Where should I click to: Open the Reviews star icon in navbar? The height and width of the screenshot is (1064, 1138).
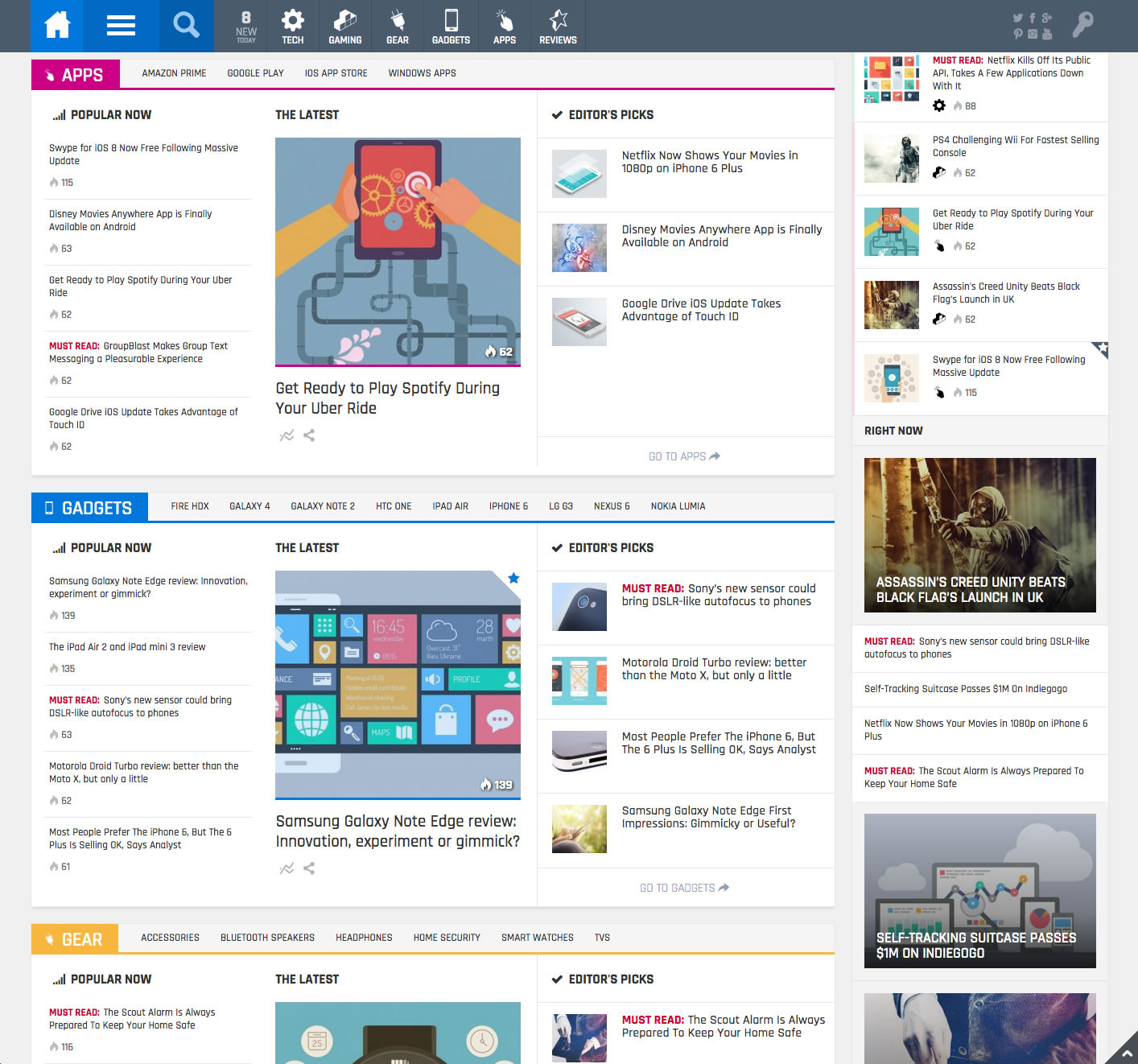pyautogui.click(x=558, y=26)
